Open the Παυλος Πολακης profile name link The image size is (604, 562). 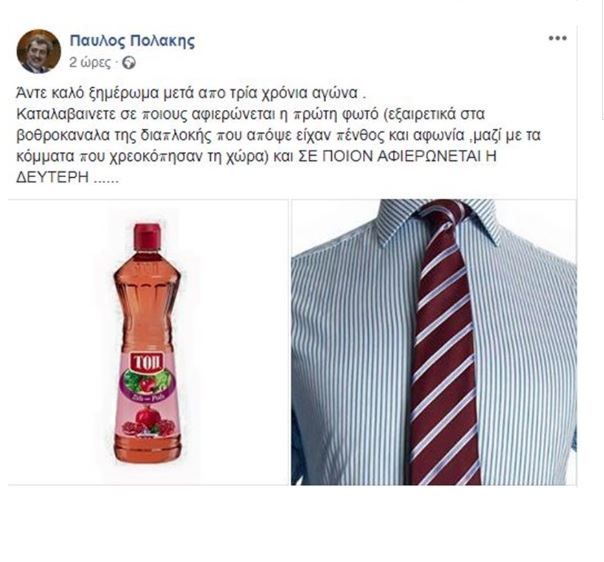pyautogui.click(x=132, y=40)
